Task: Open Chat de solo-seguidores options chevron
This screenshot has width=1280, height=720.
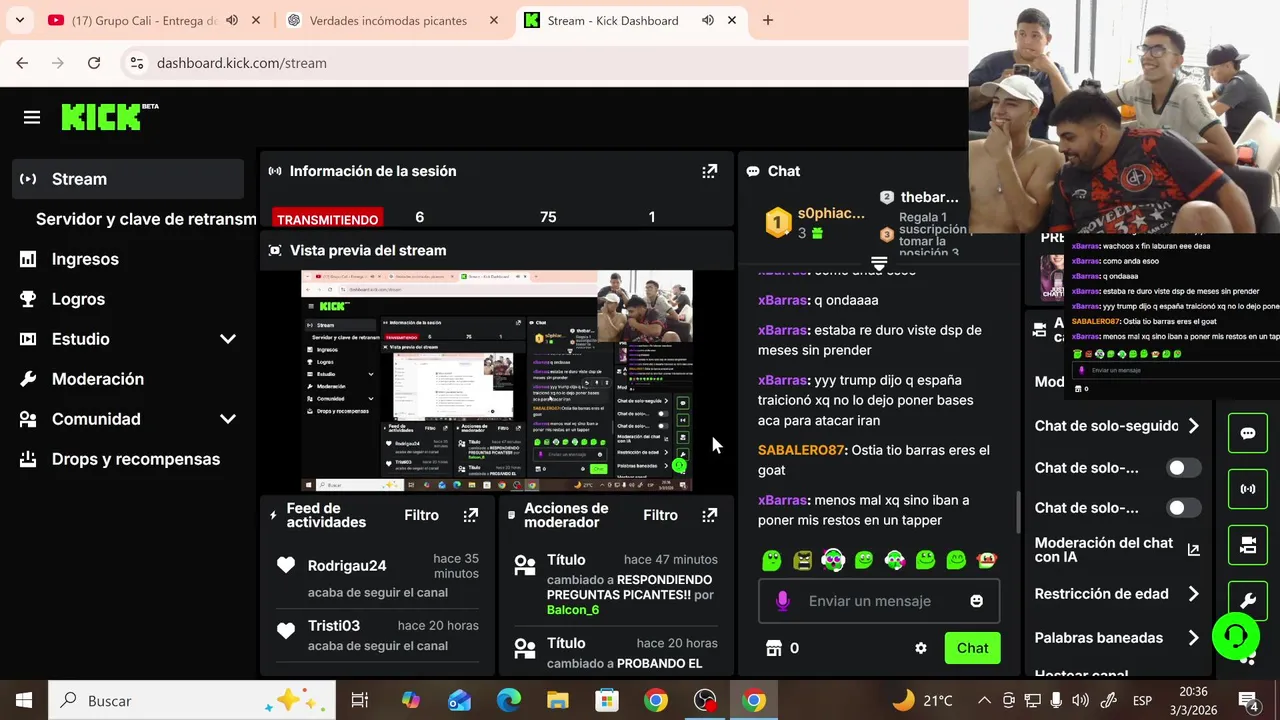Action: (1193, 426)
